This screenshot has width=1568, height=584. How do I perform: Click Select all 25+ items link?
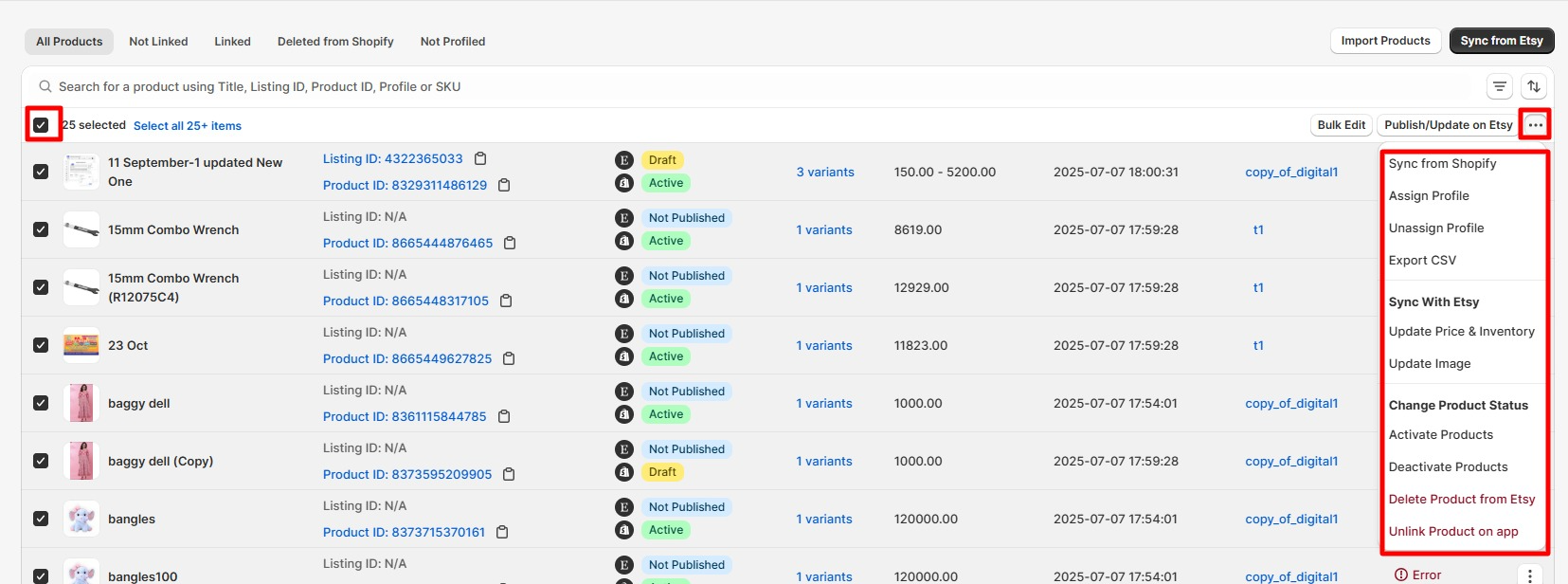188,126
